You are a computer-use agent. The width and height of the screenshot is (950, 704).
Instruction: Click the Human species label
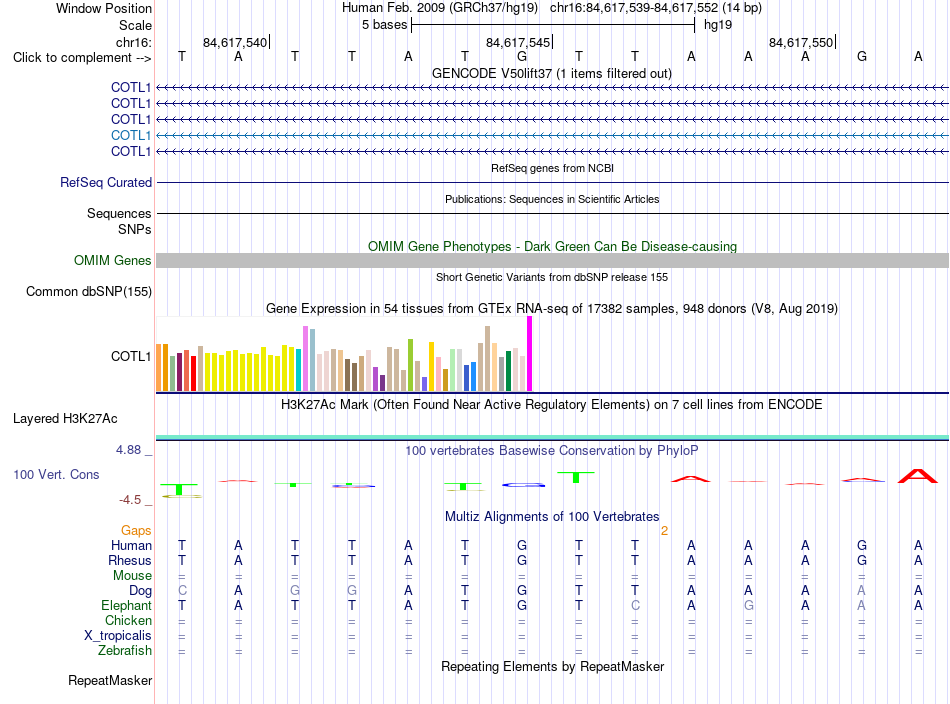click(131, 546)
